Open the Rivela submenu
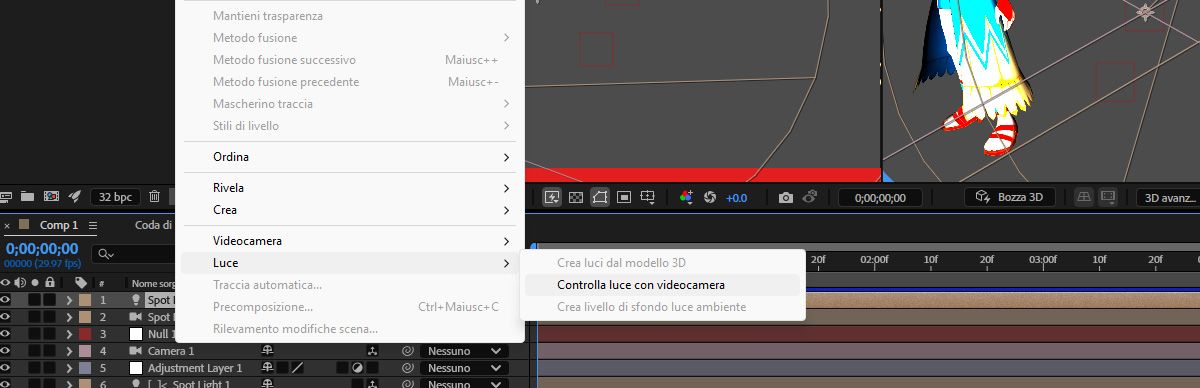The height and width of the screenshot is (388, 1200). pyautogui.click(x=351, y=188)
